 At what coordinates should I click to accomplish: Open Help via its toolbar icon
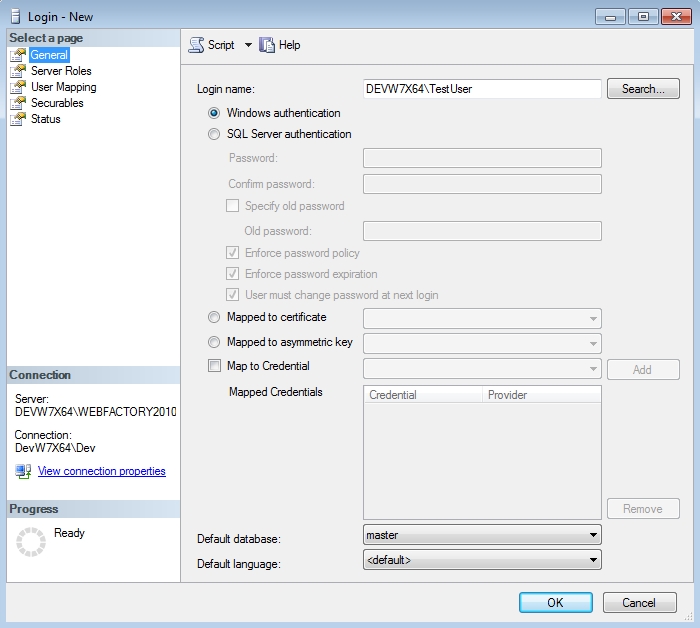tap(267, 45)
